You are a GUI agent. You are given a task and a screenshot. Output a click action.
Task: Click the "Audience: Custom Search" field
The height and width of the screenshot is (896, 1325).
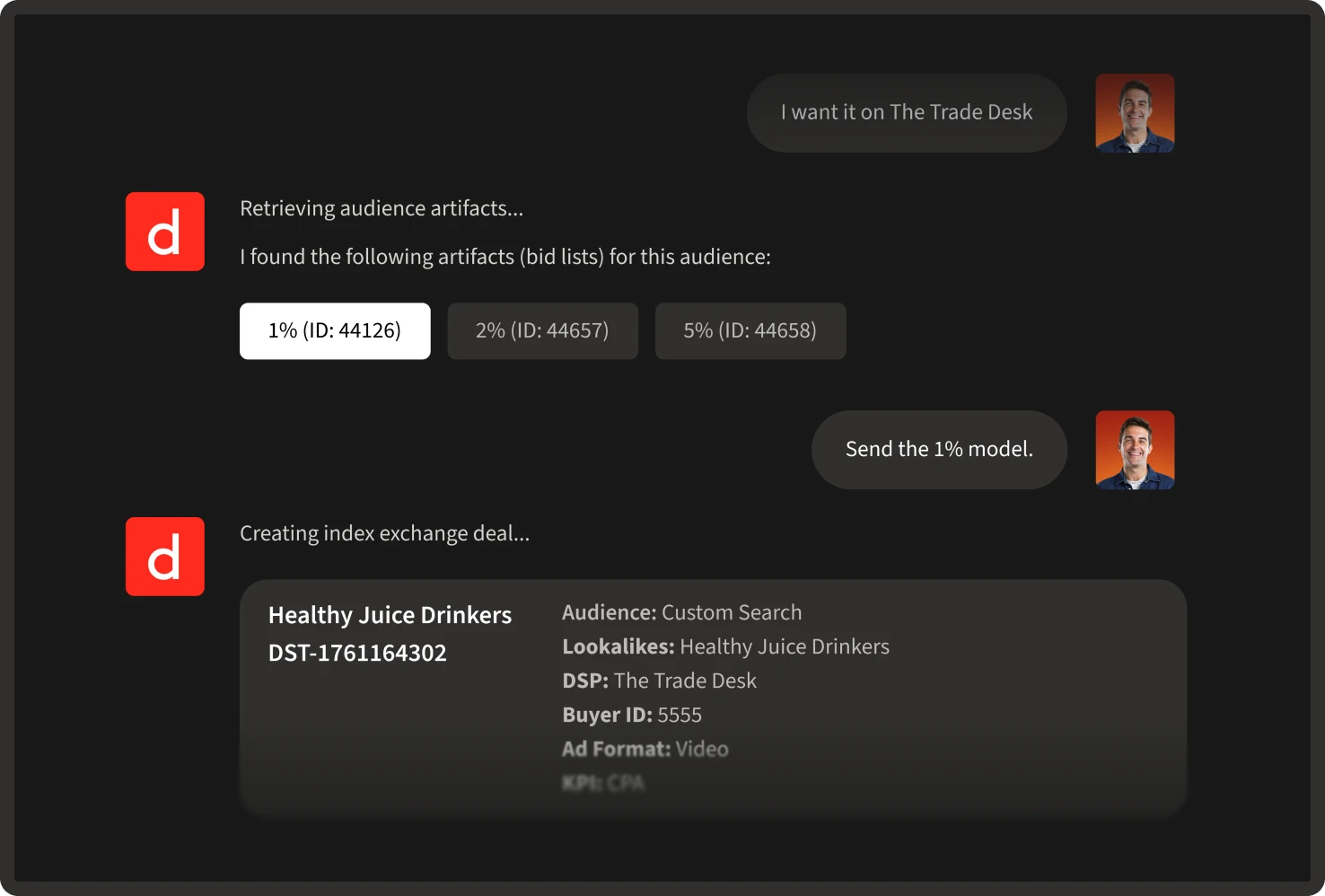[x=681, y=612]
